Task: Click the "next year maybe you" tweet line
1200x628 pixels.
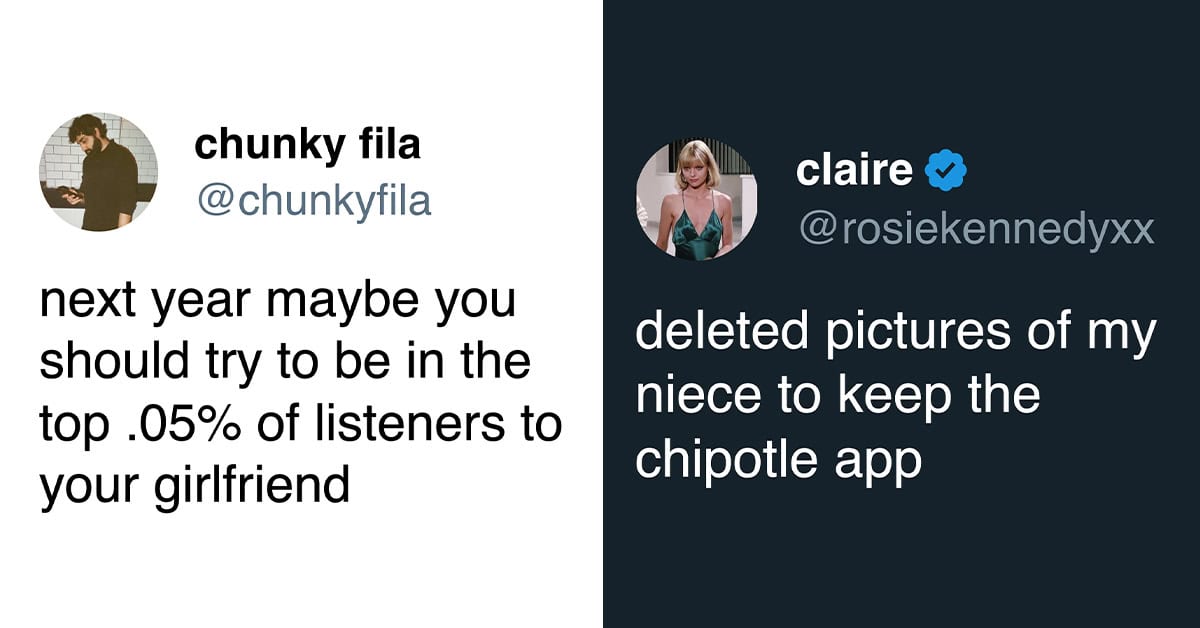Action: point(278,301)
